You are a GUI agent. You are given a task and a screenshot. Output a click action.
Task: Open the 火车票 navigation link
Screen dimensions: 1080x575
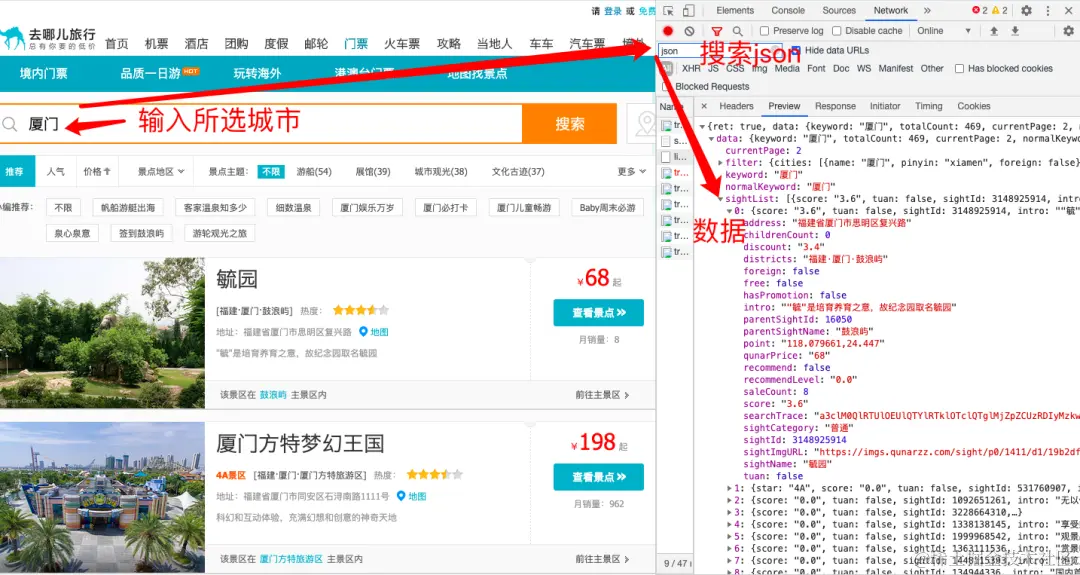[x=402, y=43]
